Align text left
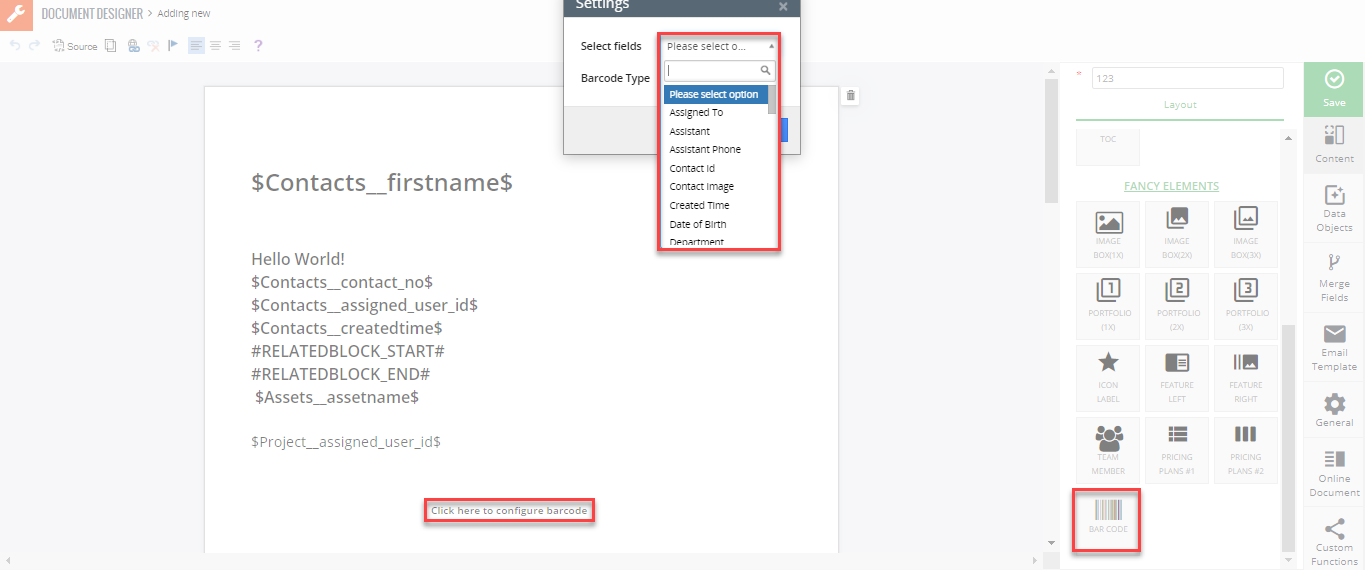The height and width of the screenshot is (571, 1365). point(196,45)
